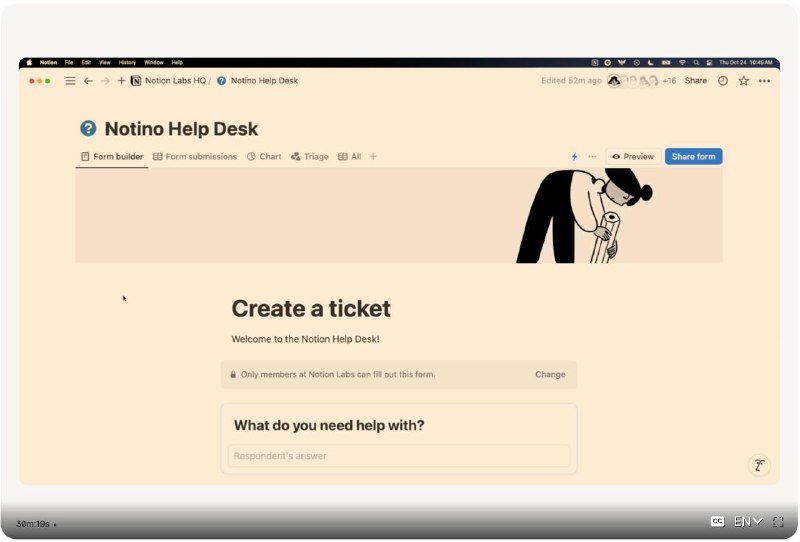Go forward with the right arrow
The height and width of the screenshot is (542, 800).
[x=105, y=81]
